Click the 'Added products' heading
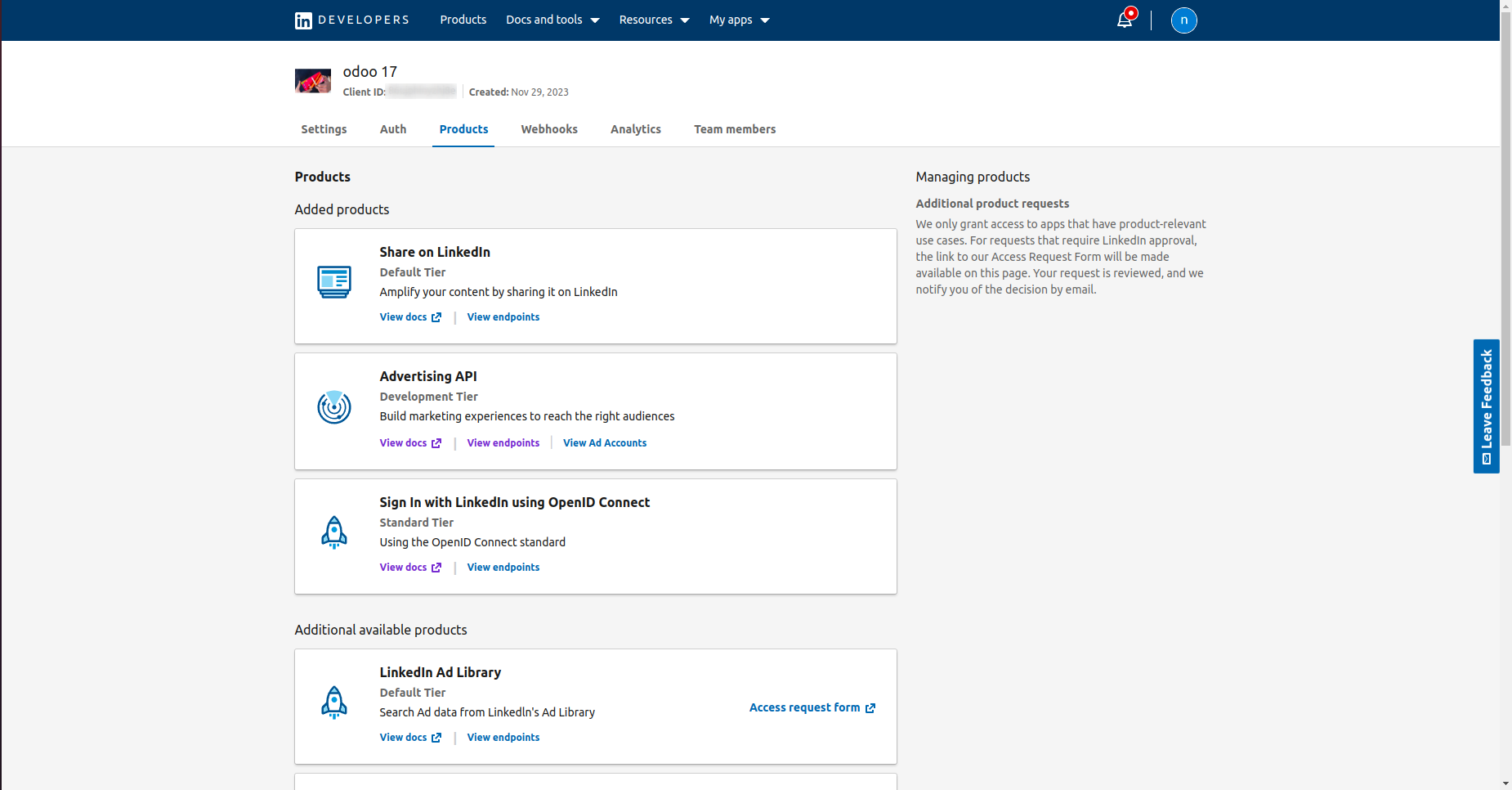The height and width of the screenshot is (790, 1512). pos(342,209)
